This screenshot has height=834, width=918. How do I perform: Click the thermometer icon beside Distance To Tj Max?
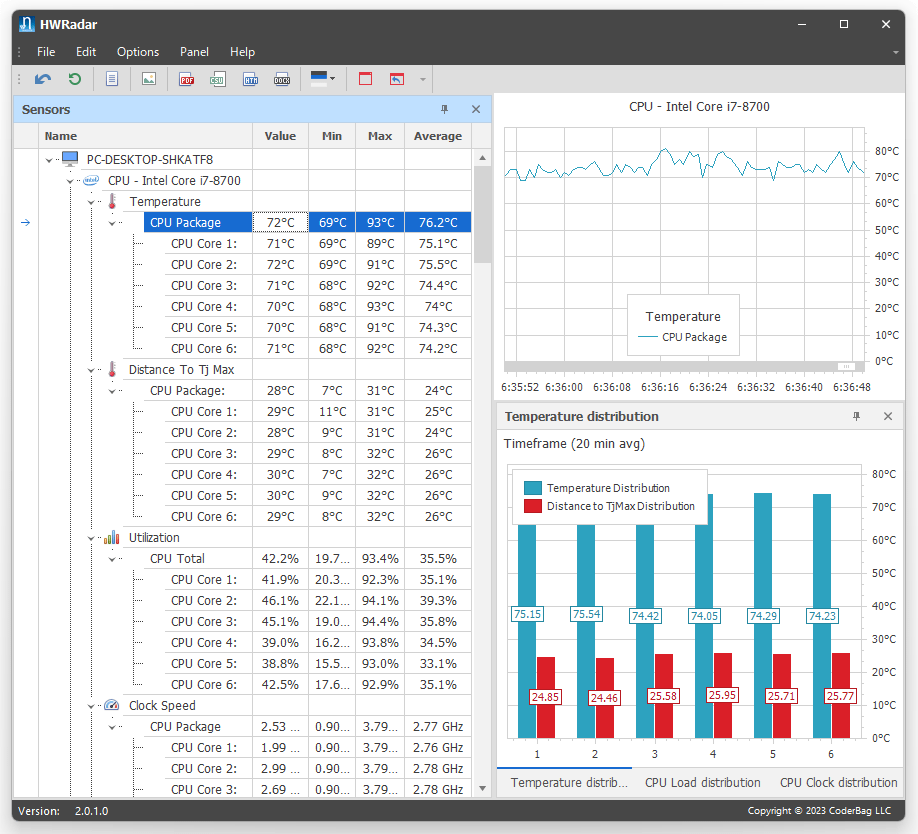(x=112, y=369)
